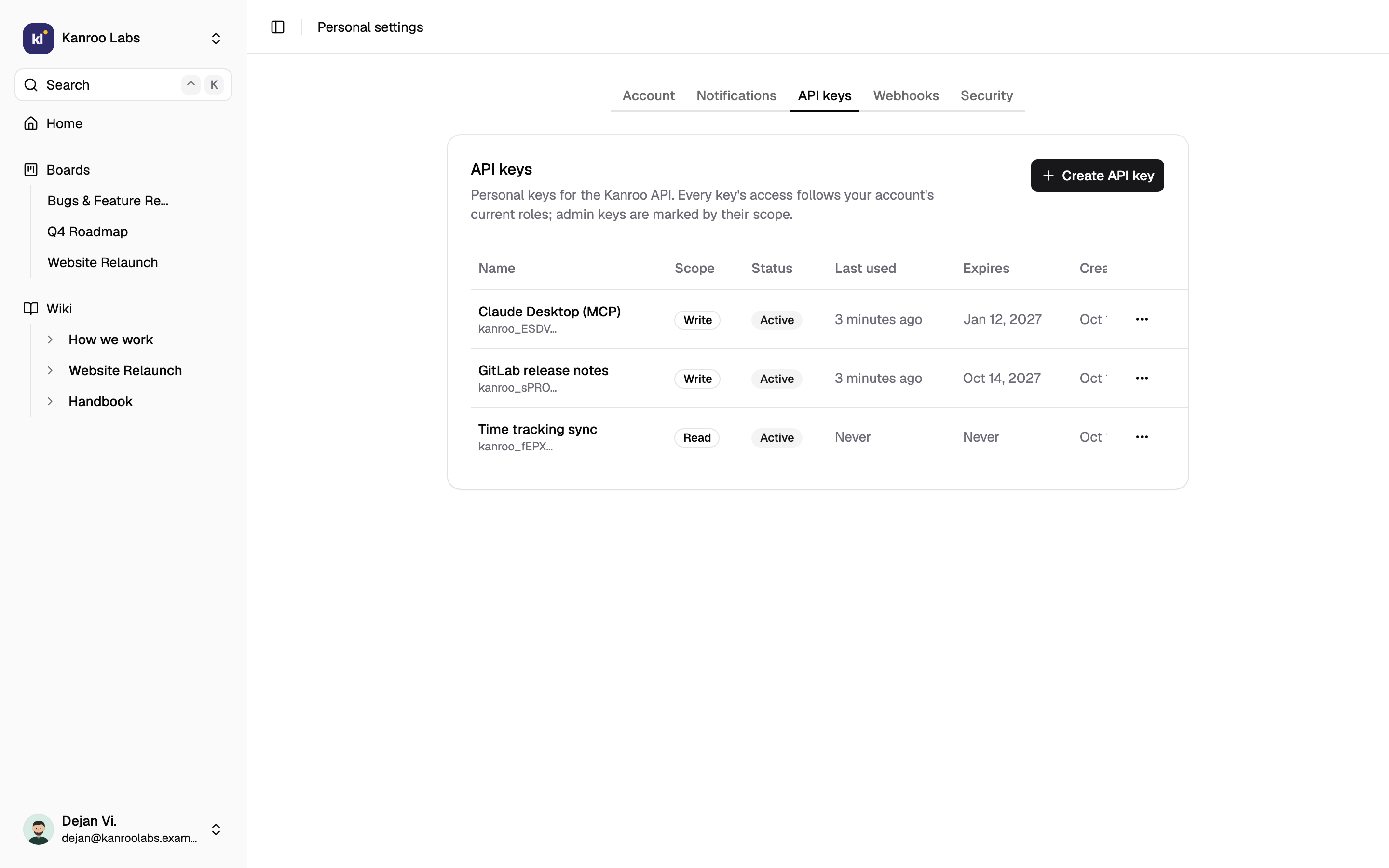Click the Write badge for GitLab release notes

(x=697, y=379)
